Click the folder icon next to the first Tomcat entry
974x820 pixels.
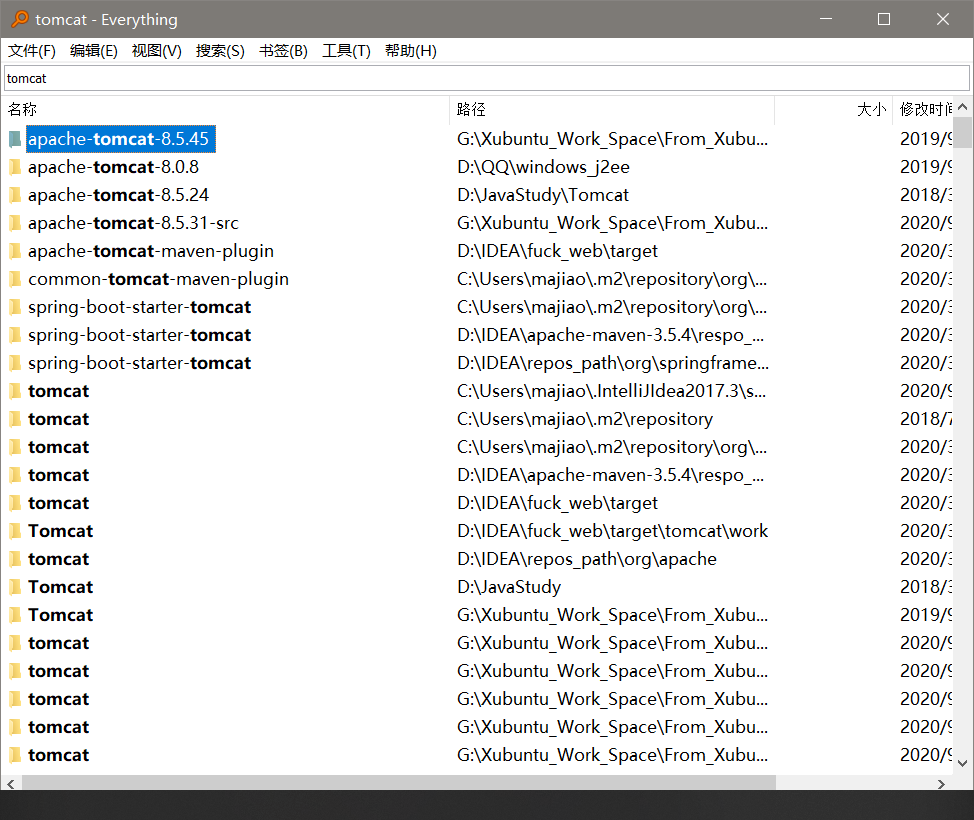[x=14, y=530]
